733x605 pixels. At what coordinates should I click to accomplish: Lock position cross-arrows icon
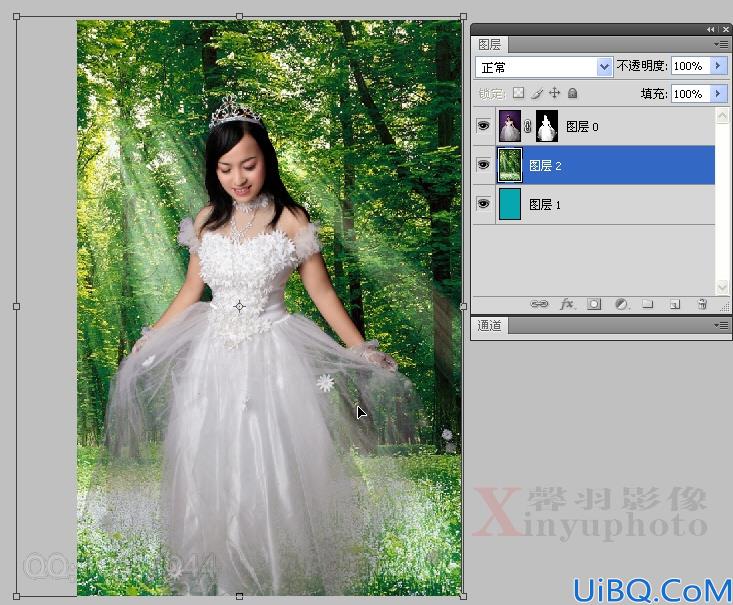tap(554, 93)
